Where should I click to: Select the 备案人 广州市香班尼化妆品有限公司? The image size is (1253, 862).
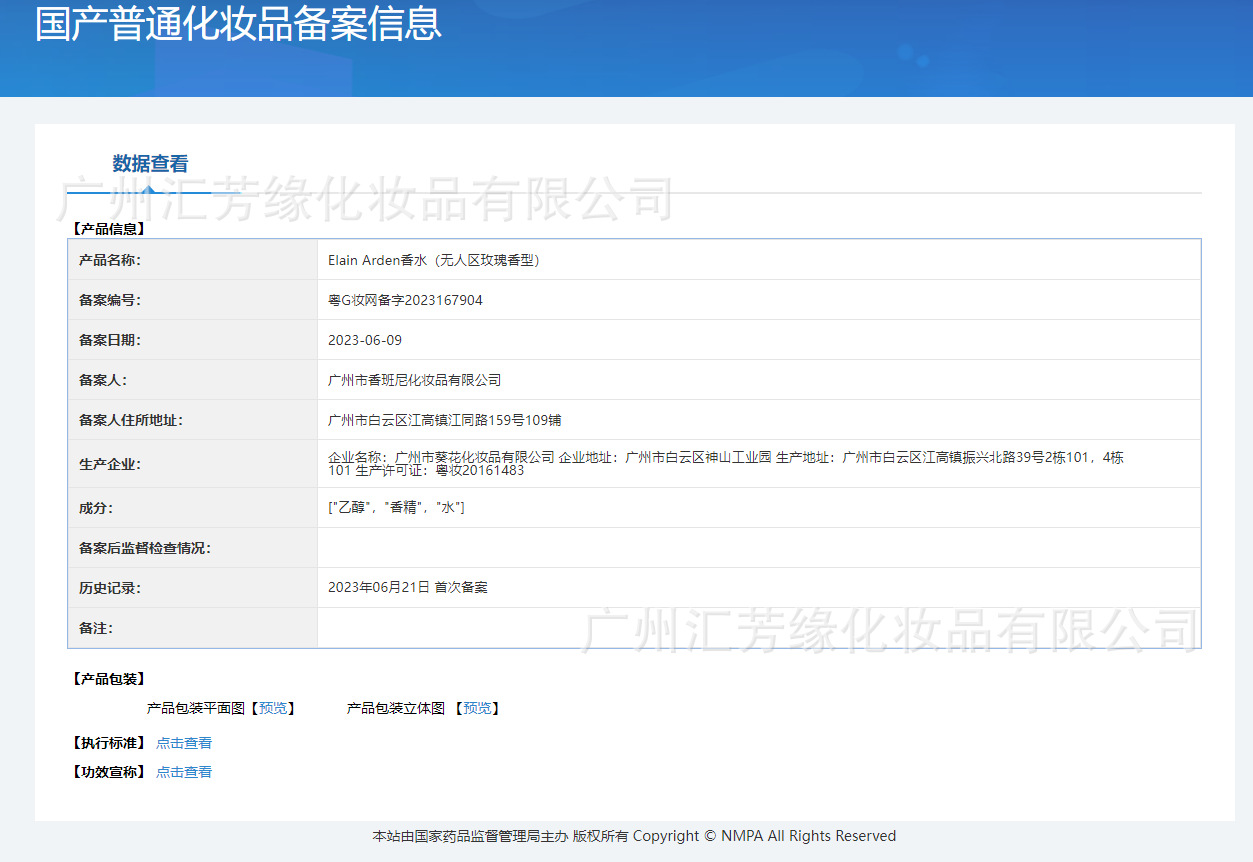pyautogui.click(x=414, y=379)
